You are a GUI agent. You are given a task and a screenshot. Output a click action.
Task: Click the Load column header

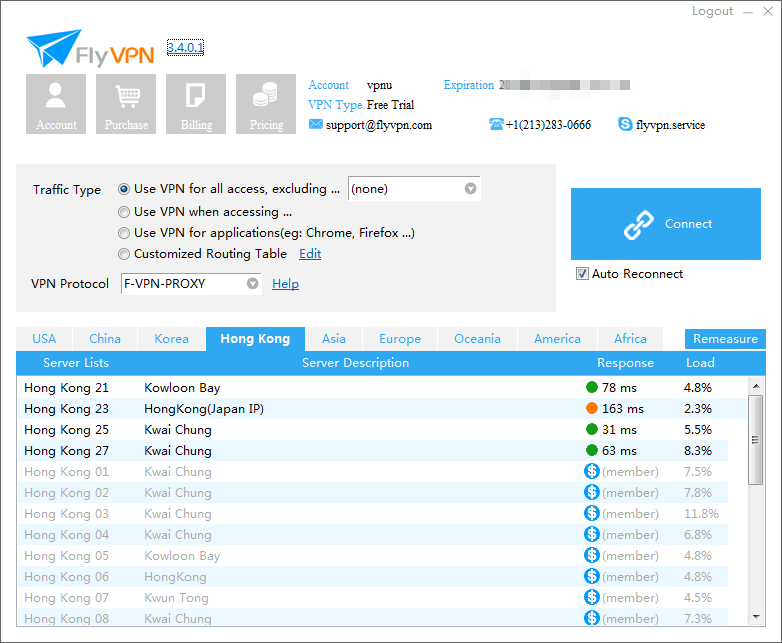700,363
